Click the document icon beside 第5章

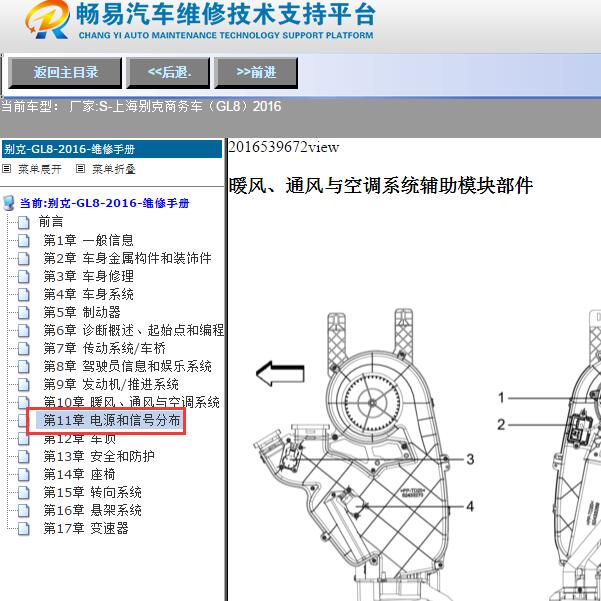pyautogui.click(x=23, y=313)
